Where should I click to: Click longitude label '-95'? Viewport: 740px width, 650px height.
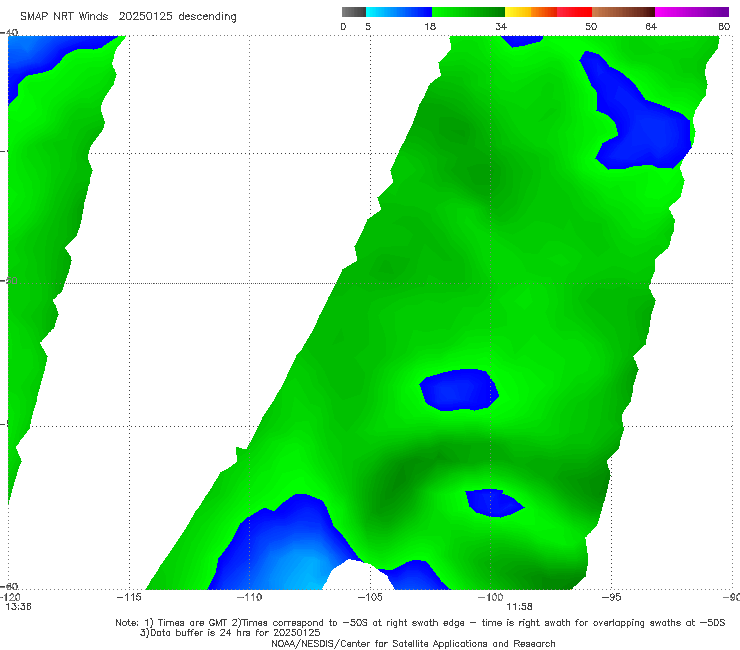(611, 597)
